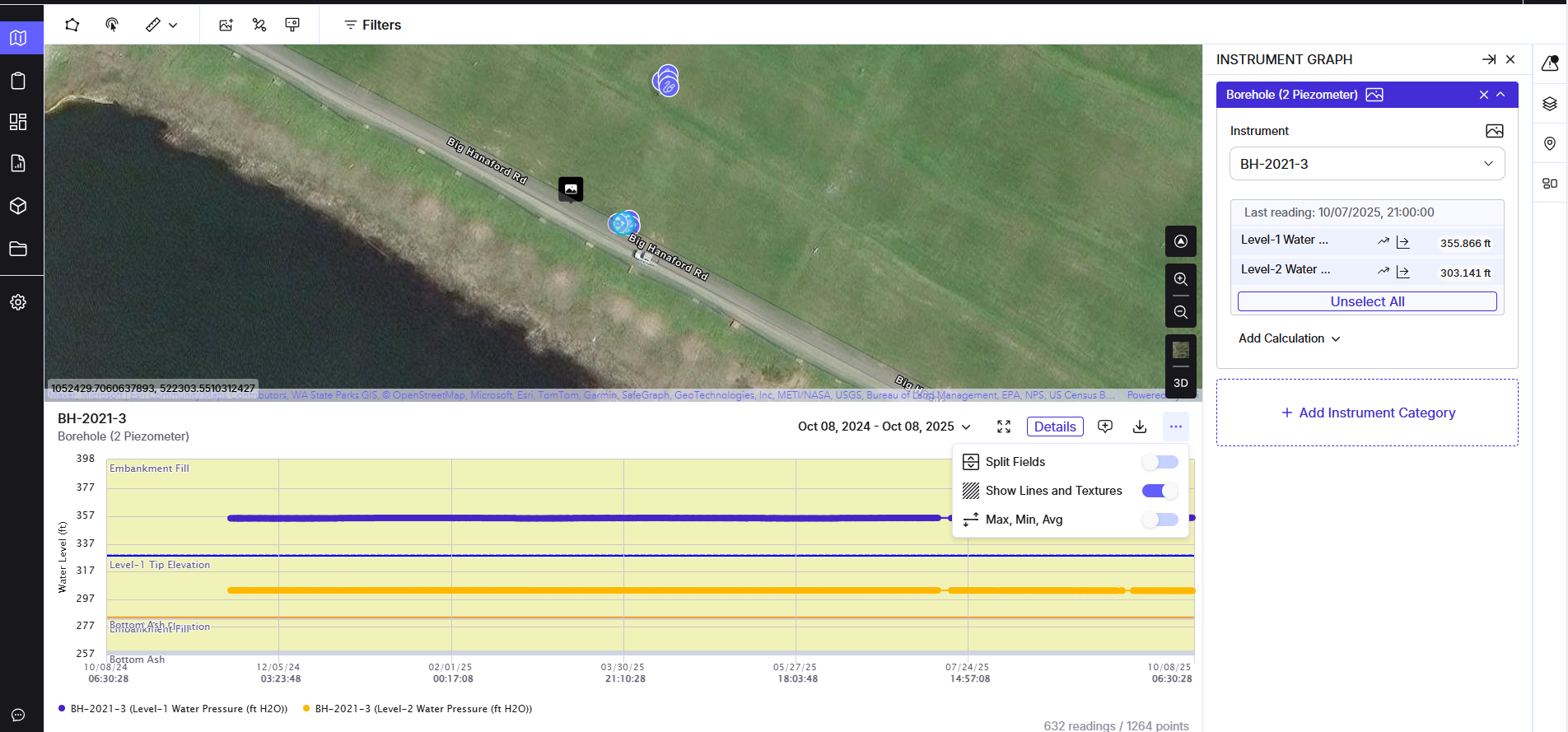Switch map to 3D view
This screenshot has height=732, width=1568.
1180,383
